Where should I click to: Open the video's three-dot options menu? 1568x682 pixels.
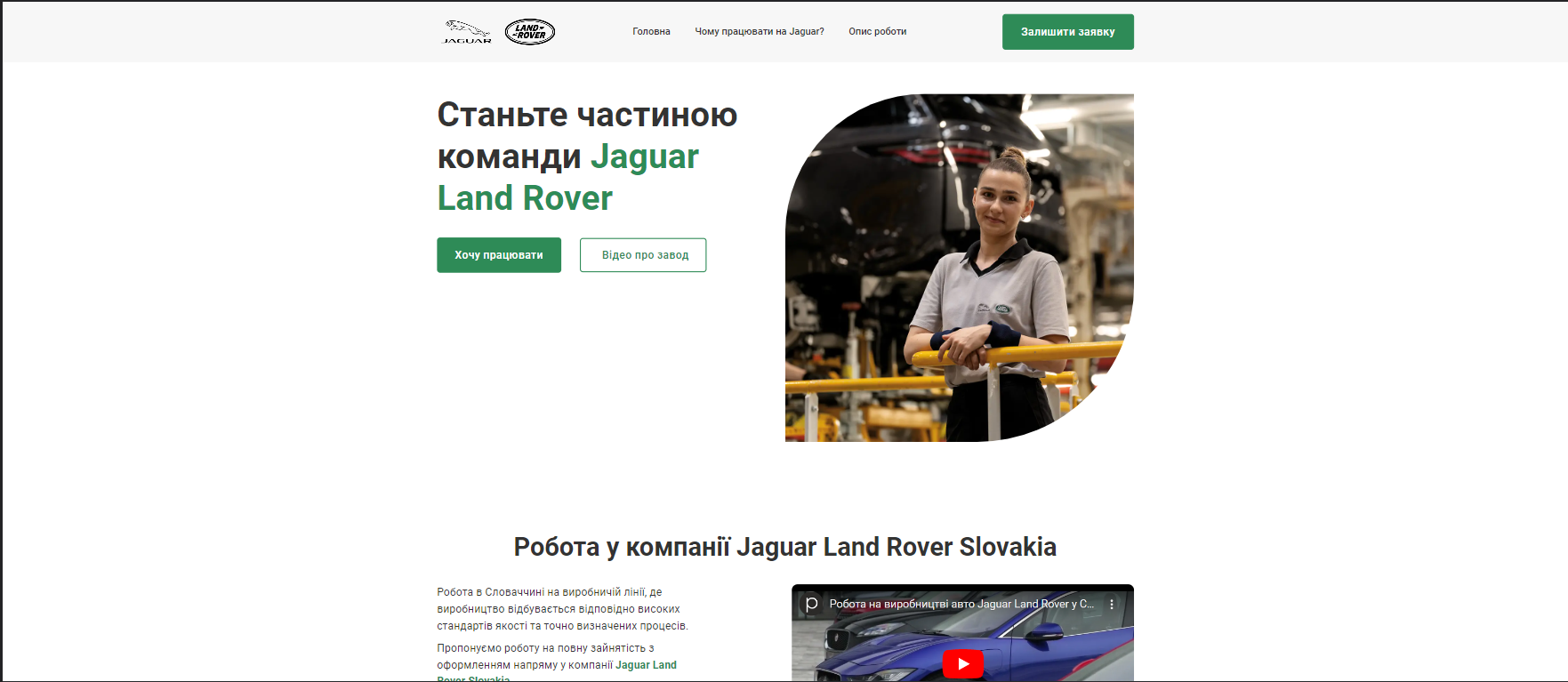[1112, 604]
